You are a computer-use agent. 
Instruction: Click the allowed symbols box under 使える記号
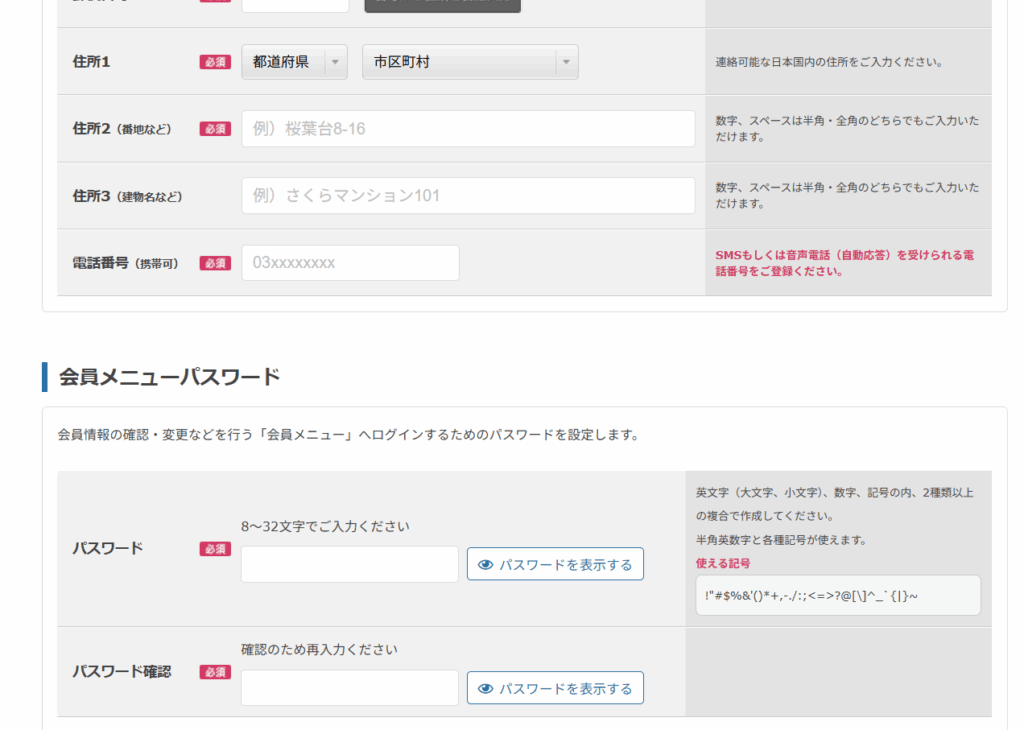pos(838,596)
